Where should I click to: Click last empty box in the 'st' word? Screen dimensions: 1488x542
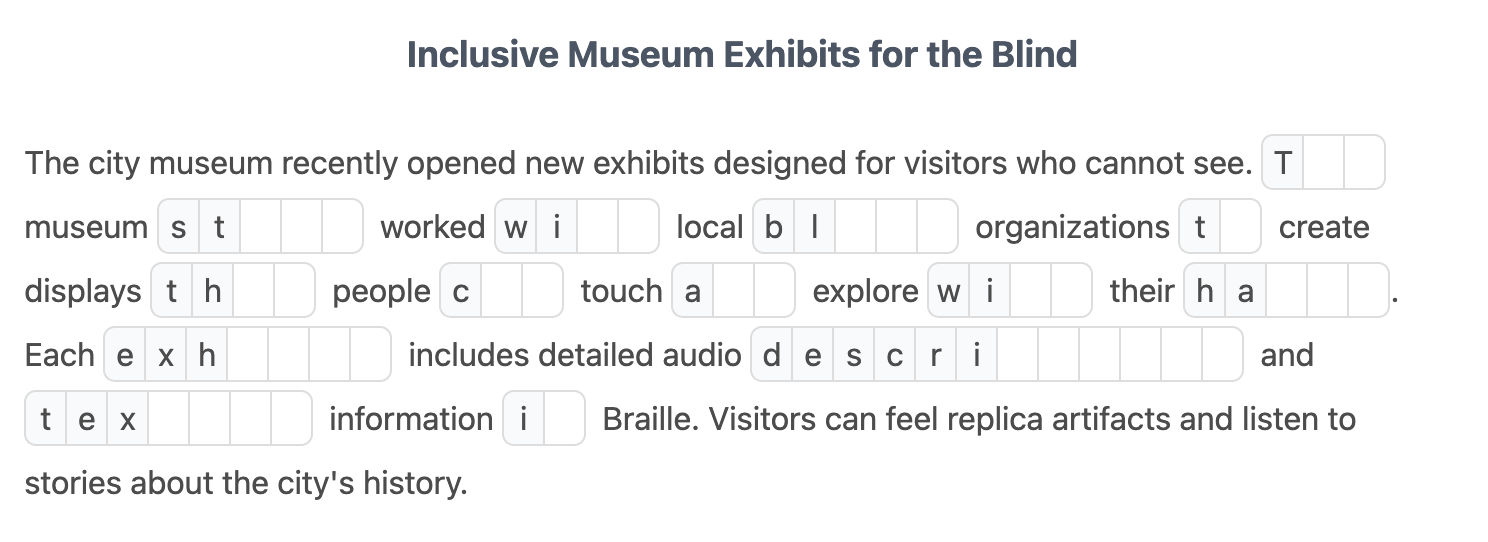click(342, 227)
